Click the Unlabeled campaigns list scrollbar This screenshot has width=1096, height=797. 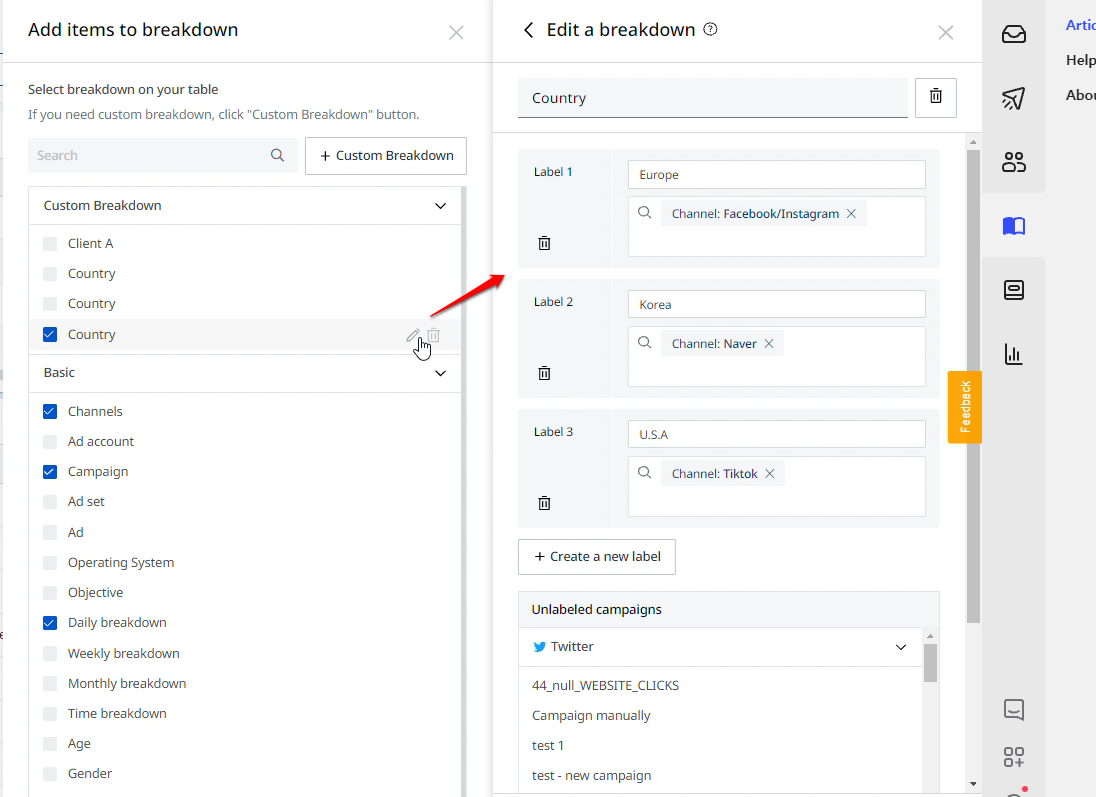click(930, 663)
